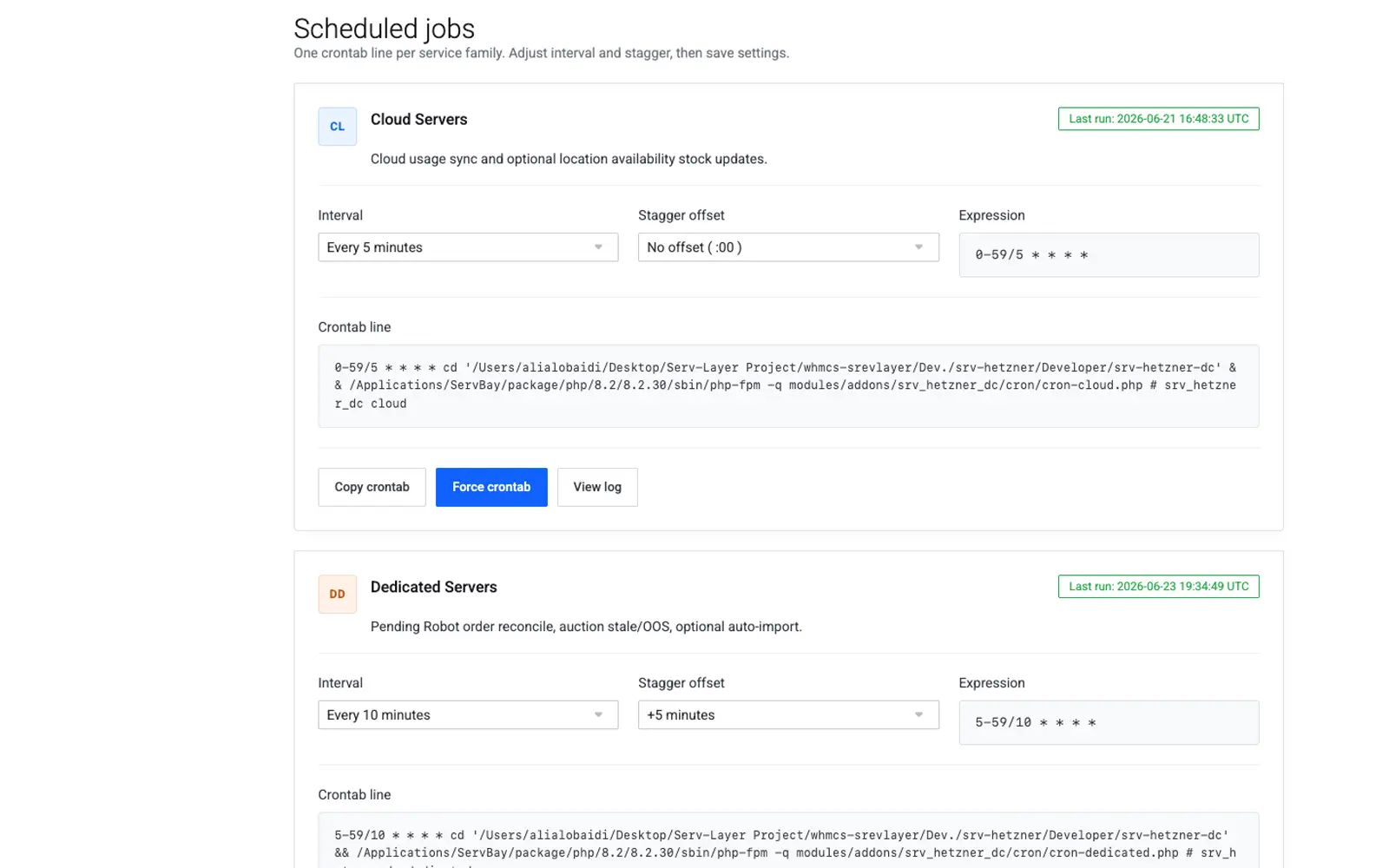
Task: Click the Dedicated Servers crontab line text box
Action: (788, 840)
